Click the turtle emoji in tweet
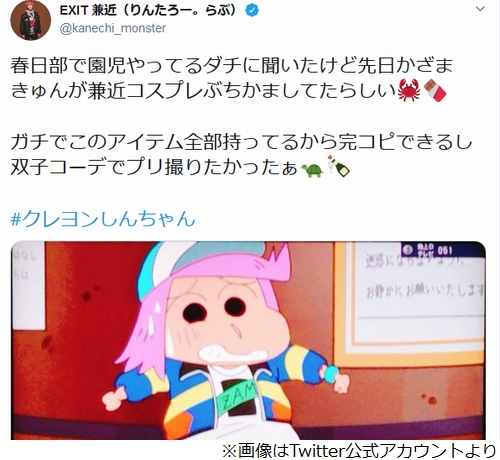This screenshot has width=500, height=460. (312, 169)
